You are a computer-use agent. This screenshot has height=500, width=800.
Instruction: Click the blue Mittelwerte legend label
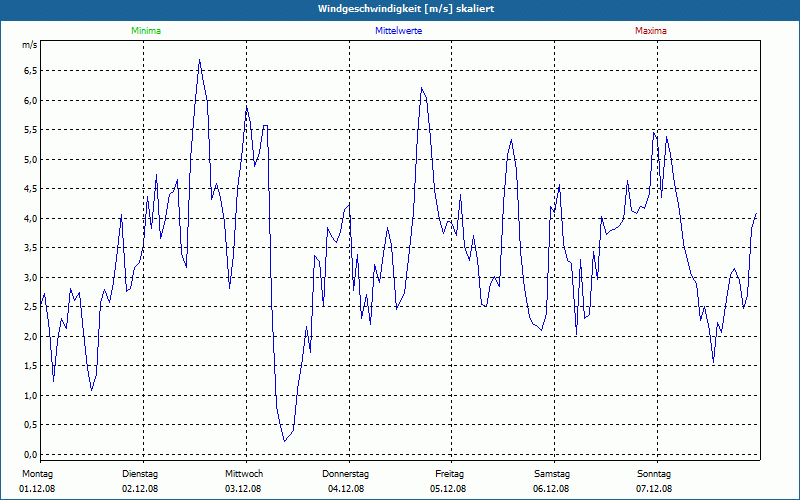point(398,31)
